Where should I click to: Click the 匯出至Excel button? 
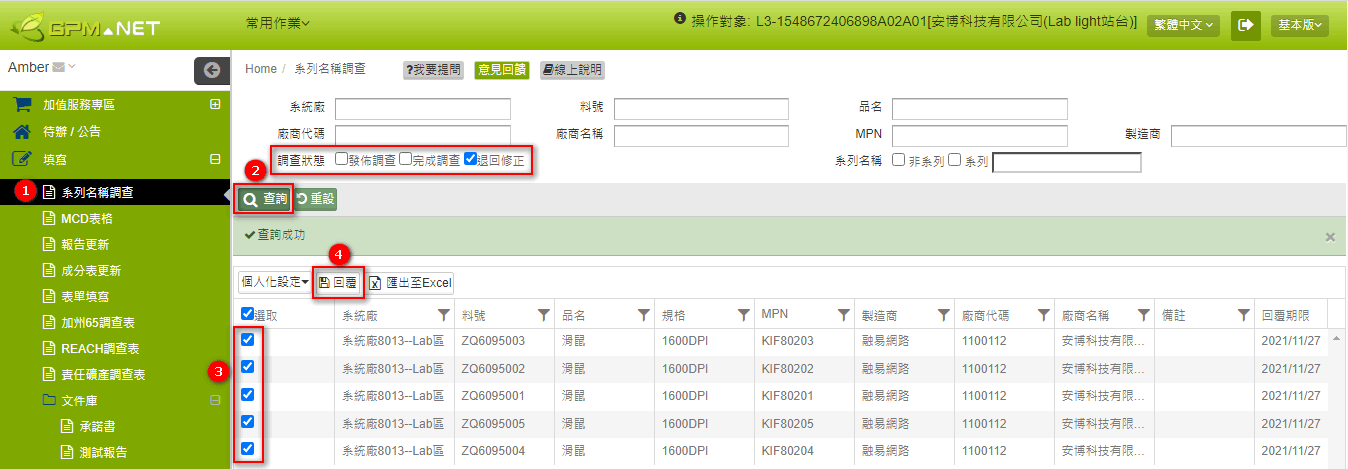[410, 283]
